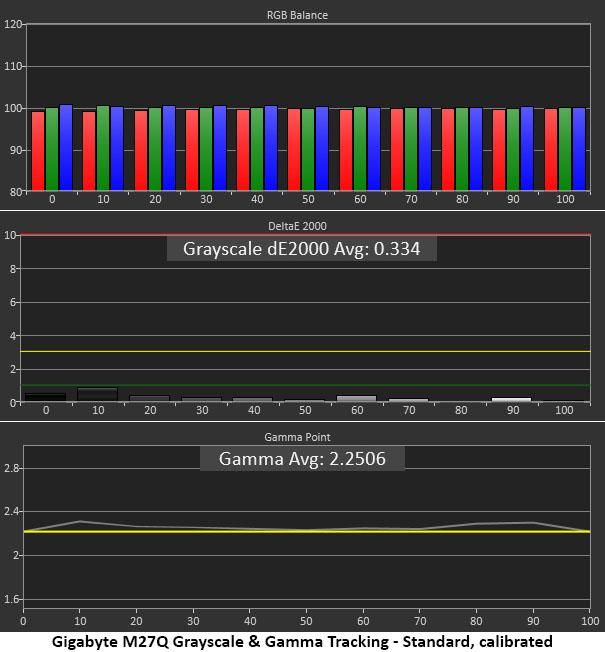
Task: Click the red bar at 40 in RGB Balance
Action: click(x=243, y=151)
